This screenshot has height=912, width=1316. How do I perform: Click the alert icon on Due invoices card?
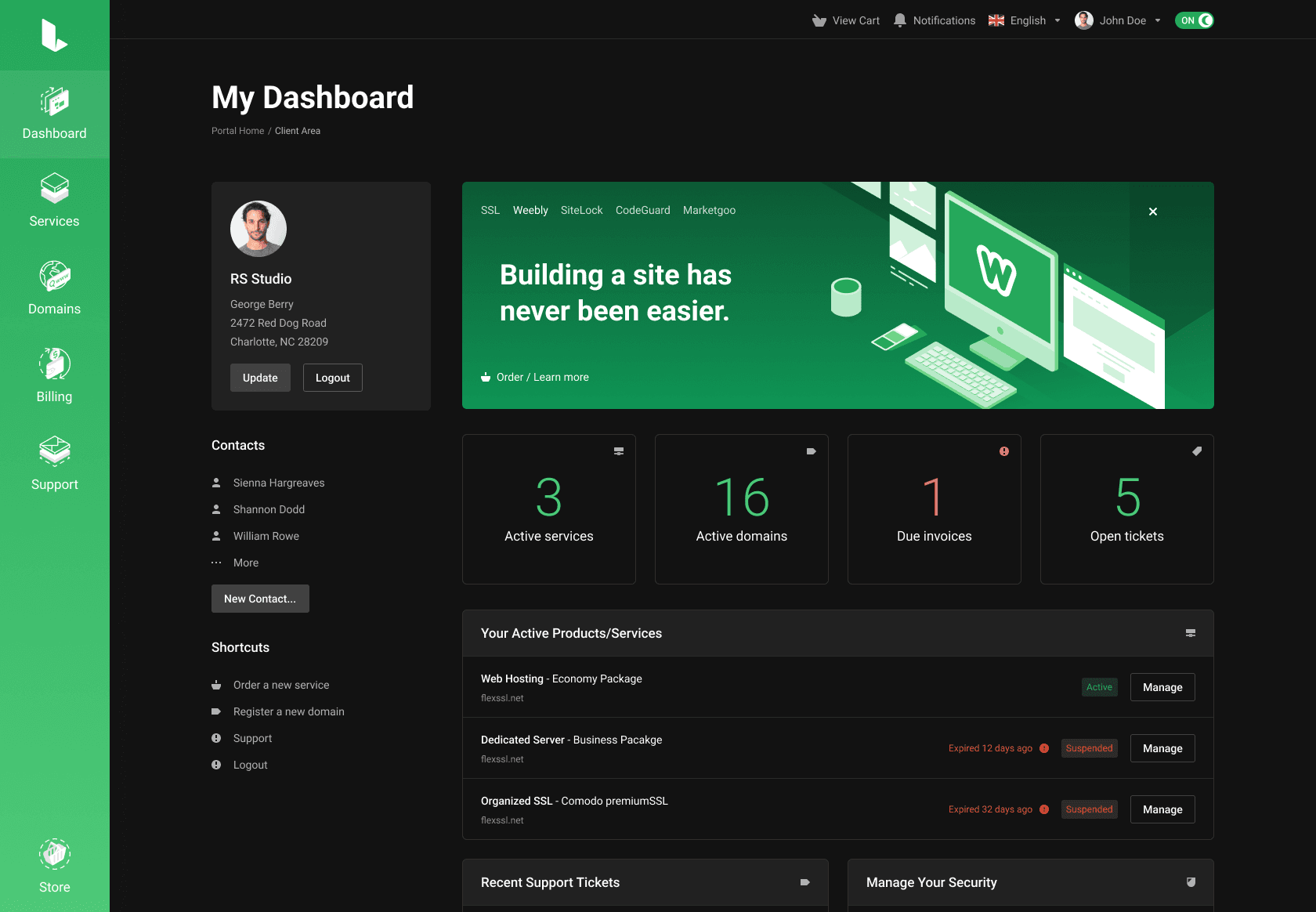coord(1003,451)
